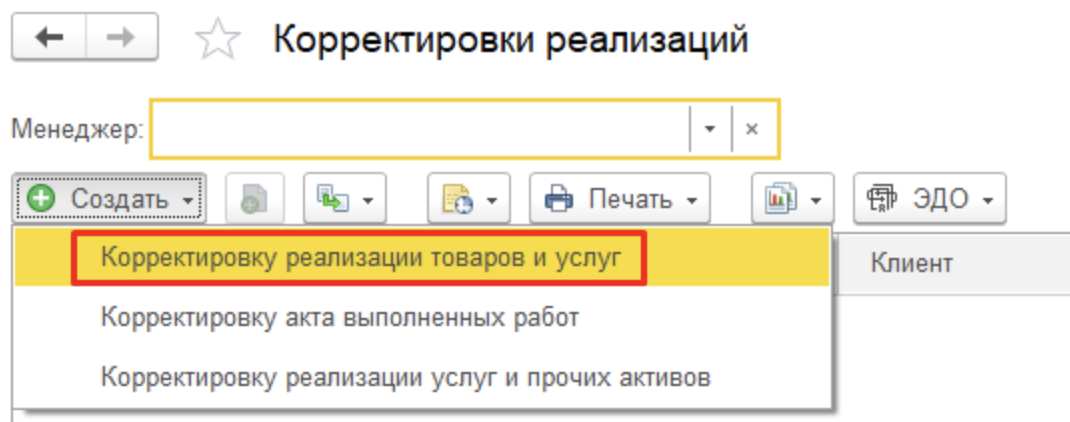Image resolution: width=1070 pixels, height=422 pixels.
Task: Click the Клиент column header
Action: pyautogui.click(x=911, y=263)
